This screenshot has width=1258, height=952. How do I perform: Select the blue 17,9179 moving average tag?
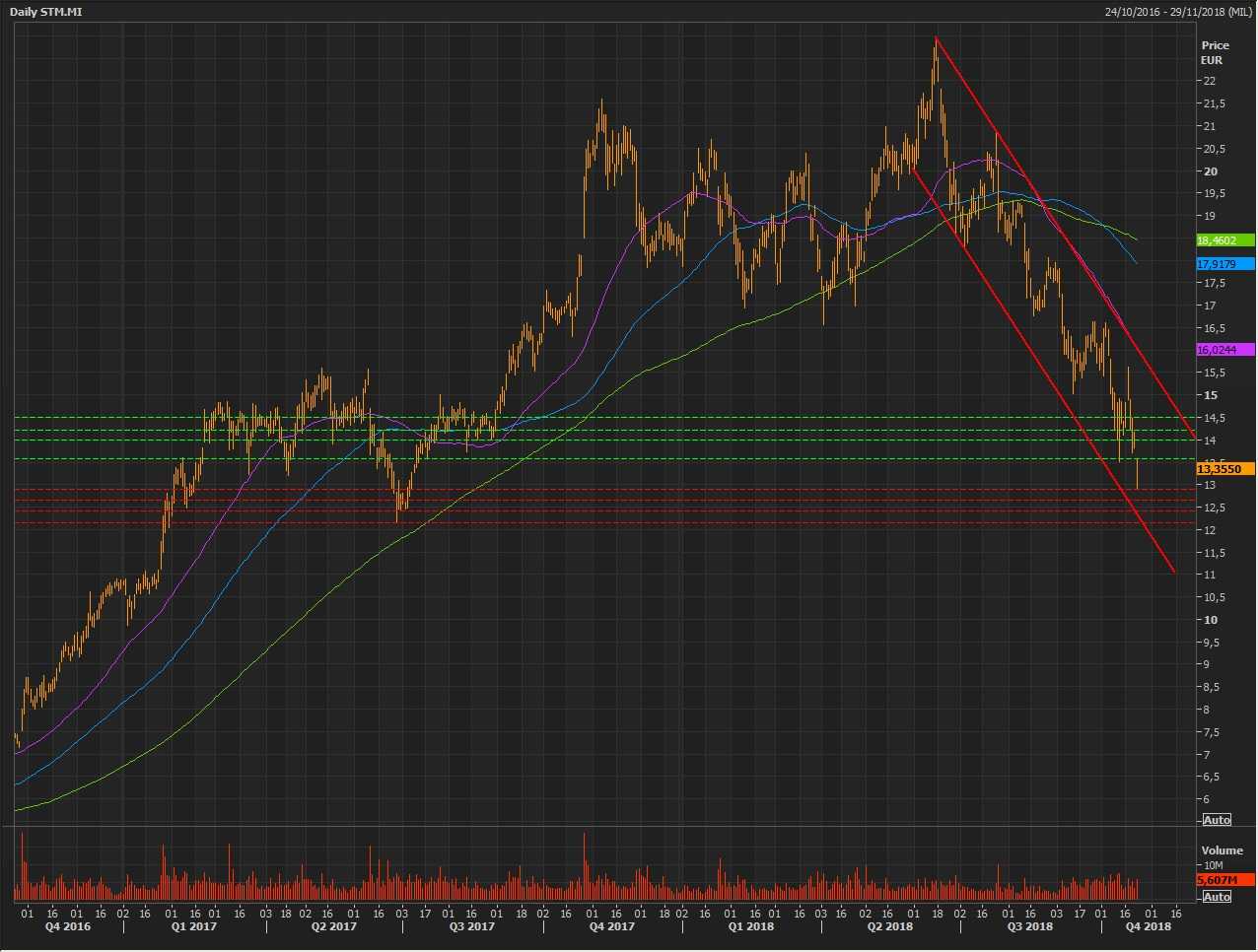[x=1224, y=264]
